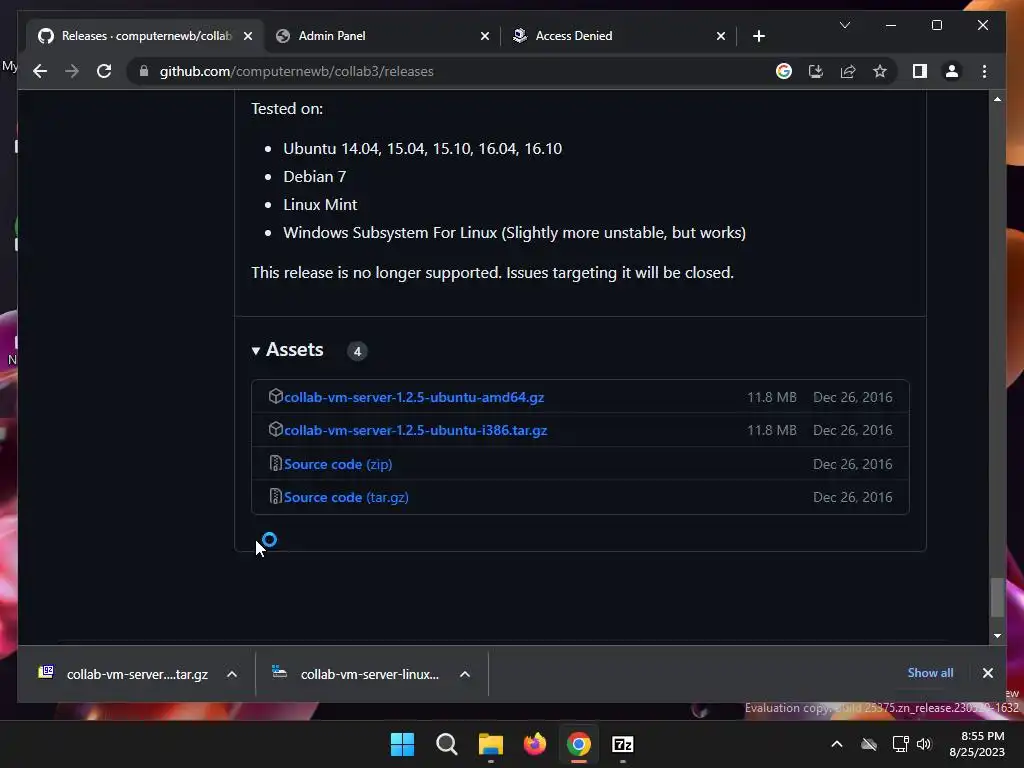Click the lock icon in address bar
The width and height of the screenshot is (1024, 768).
pyautogui.click(x=144, y=71)
